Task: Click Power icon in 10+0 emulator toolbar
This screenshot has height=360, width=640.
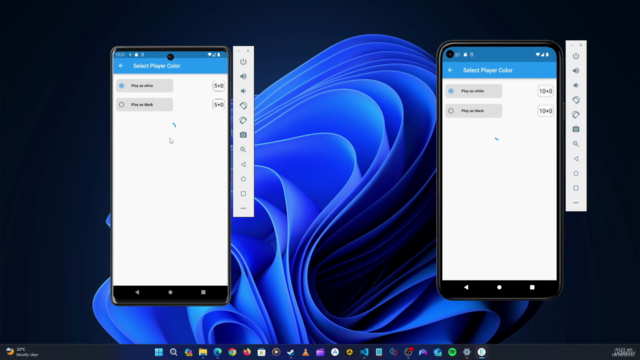Action: (x=576, y=56)
